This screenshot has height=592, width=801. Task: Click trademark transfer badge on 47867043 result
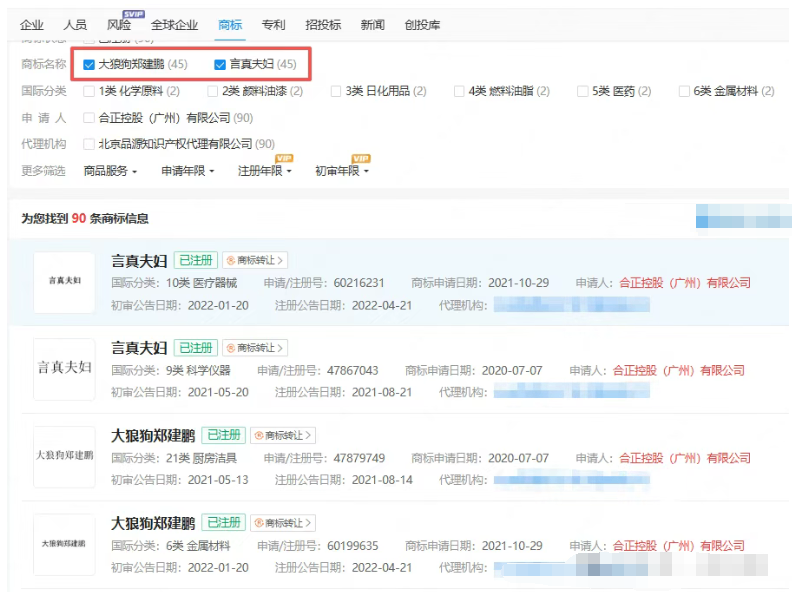point(254,348)
